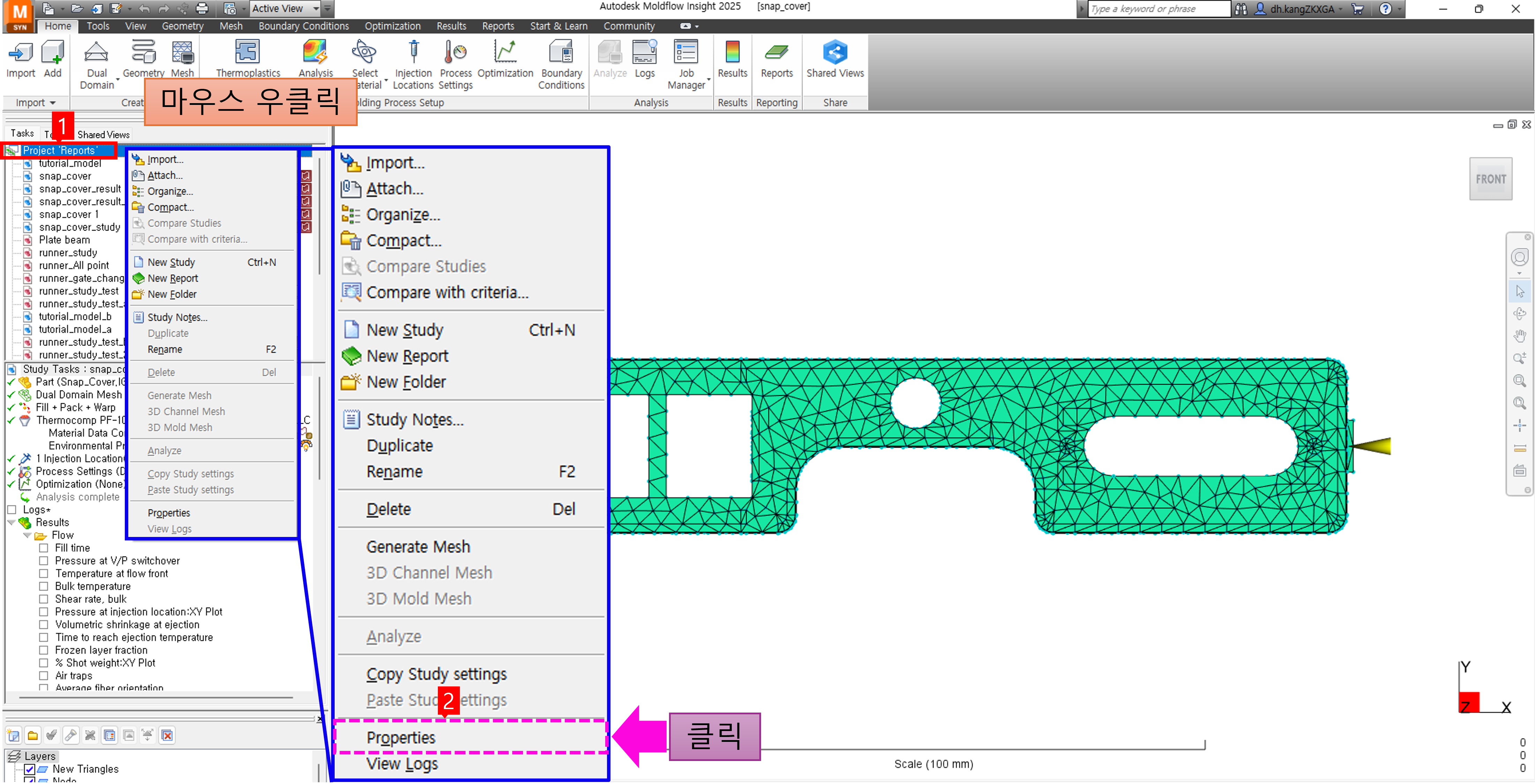Open the Thermoplastics molding process icon
The image size is (1535, 784).
[247, 52]
